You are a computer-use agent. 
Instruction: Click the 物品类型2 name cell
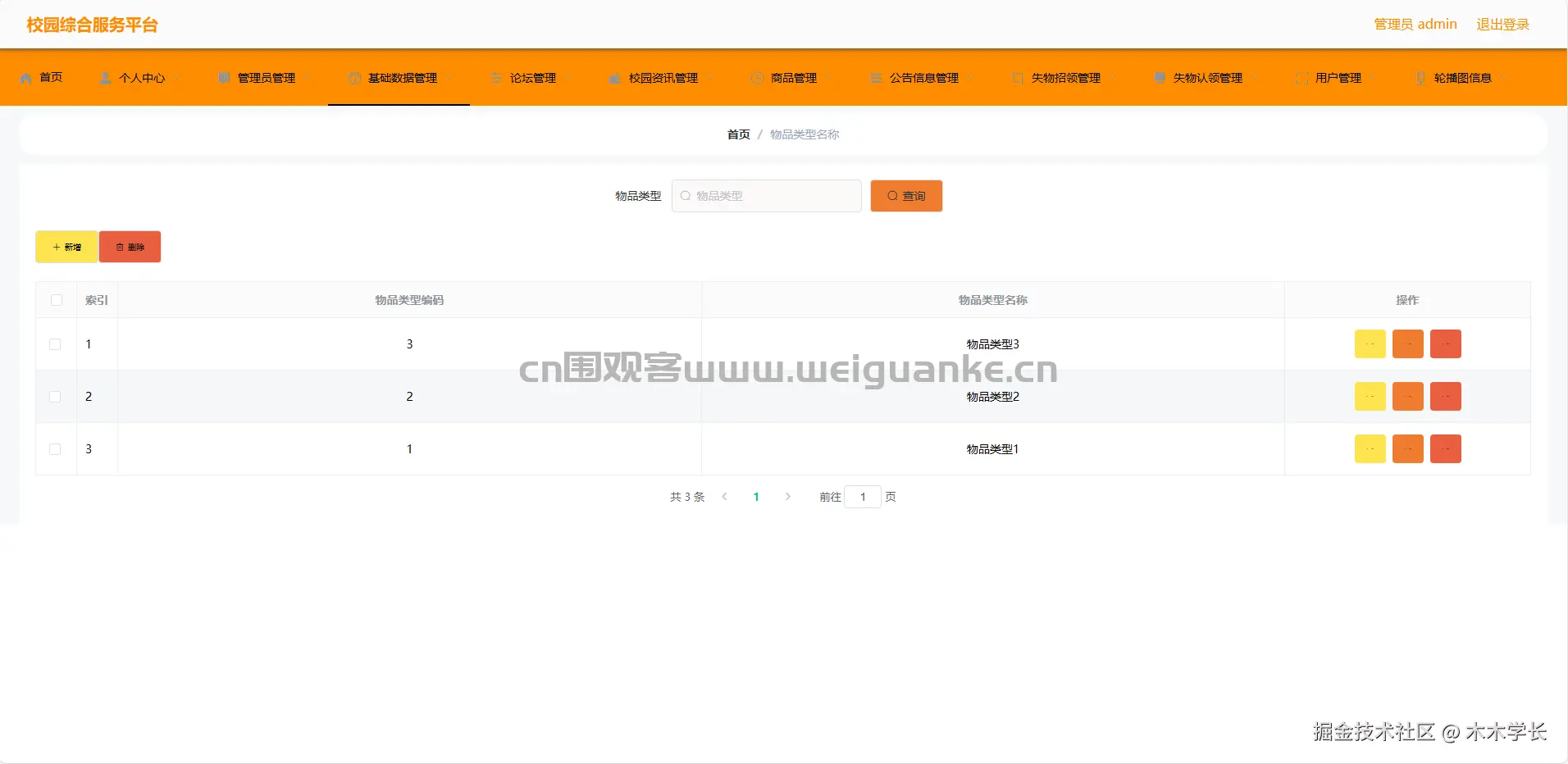click(992, 397)
